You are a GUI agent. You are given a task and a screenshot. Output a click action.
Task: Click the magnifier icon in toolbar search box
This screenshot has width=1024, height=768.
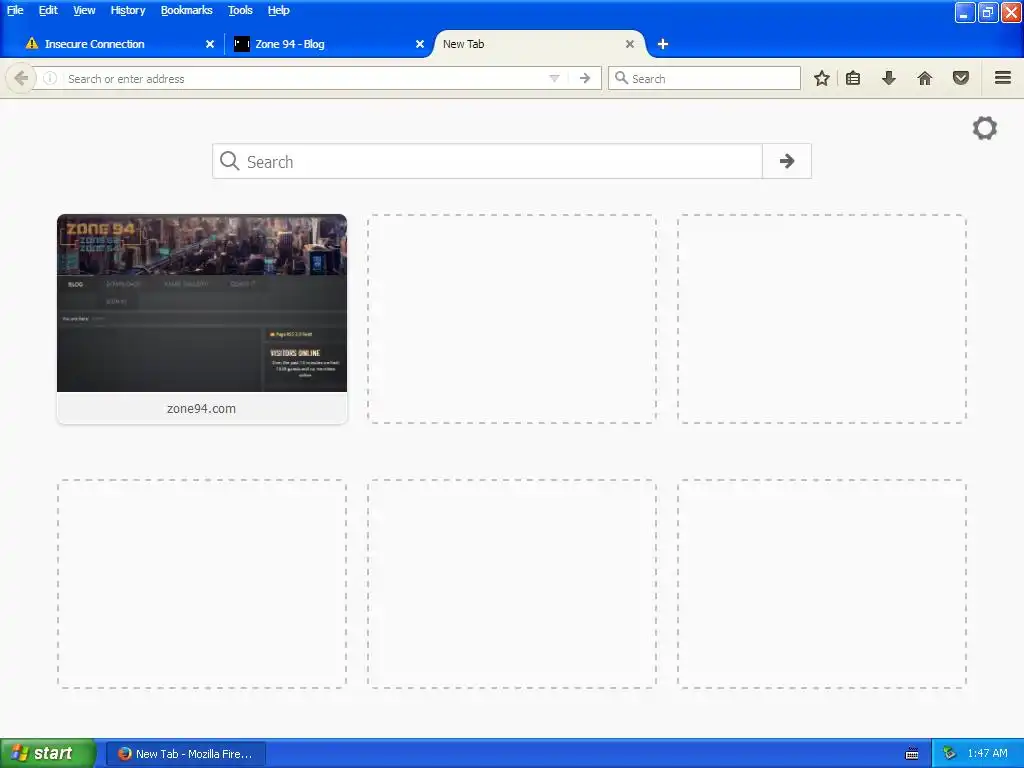click(621, 78)
